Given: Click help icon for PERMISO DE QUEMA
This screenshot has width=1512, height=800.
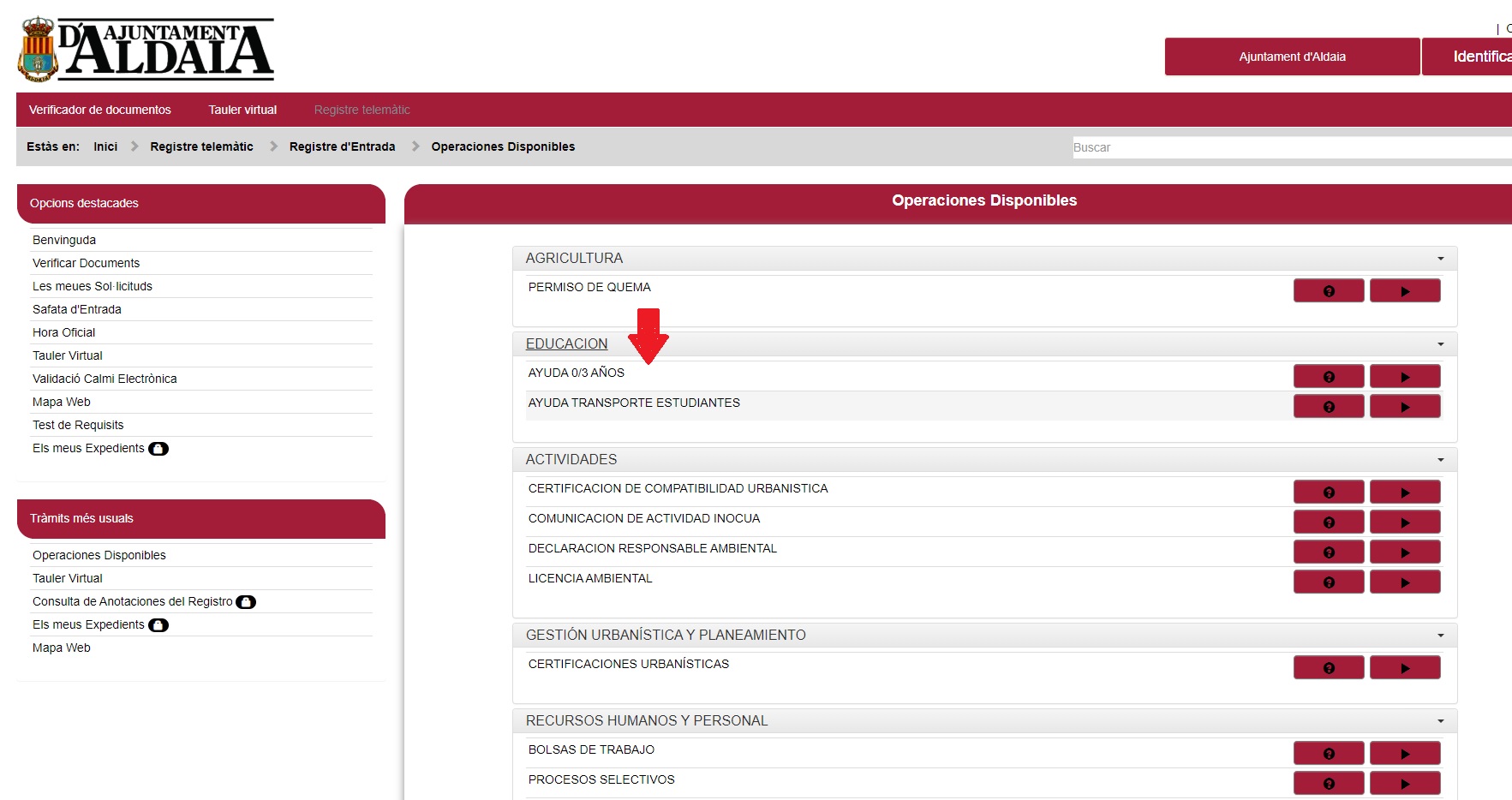Looking at the screenshot, I should [x=1328, y=291].
